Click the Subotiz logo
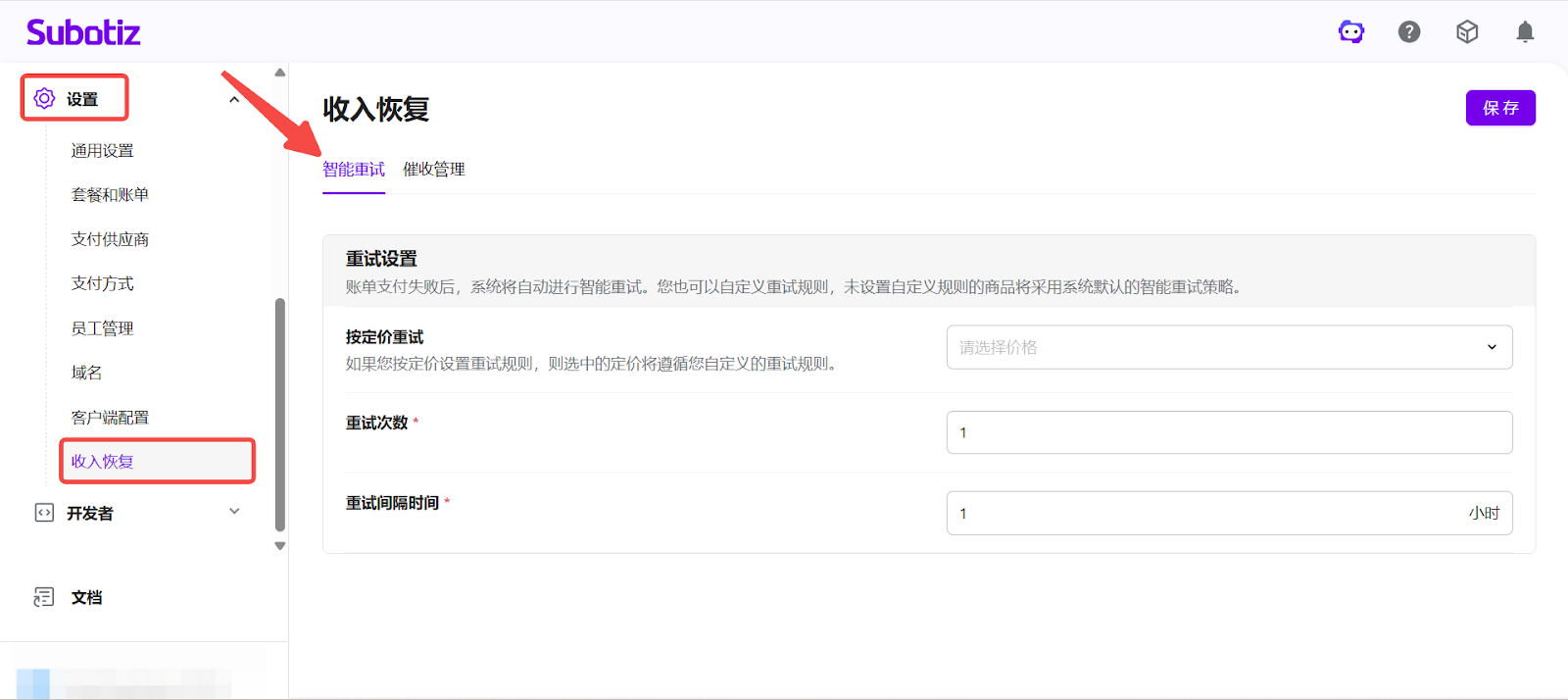 point(83,32)
